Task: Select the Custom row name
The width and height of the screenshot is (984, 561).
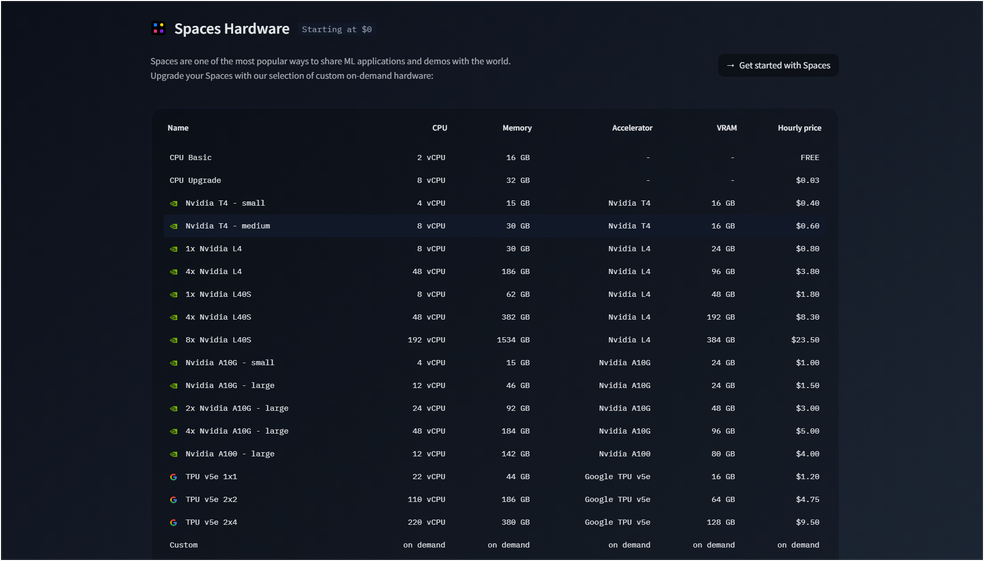Action: coord(183,545)
